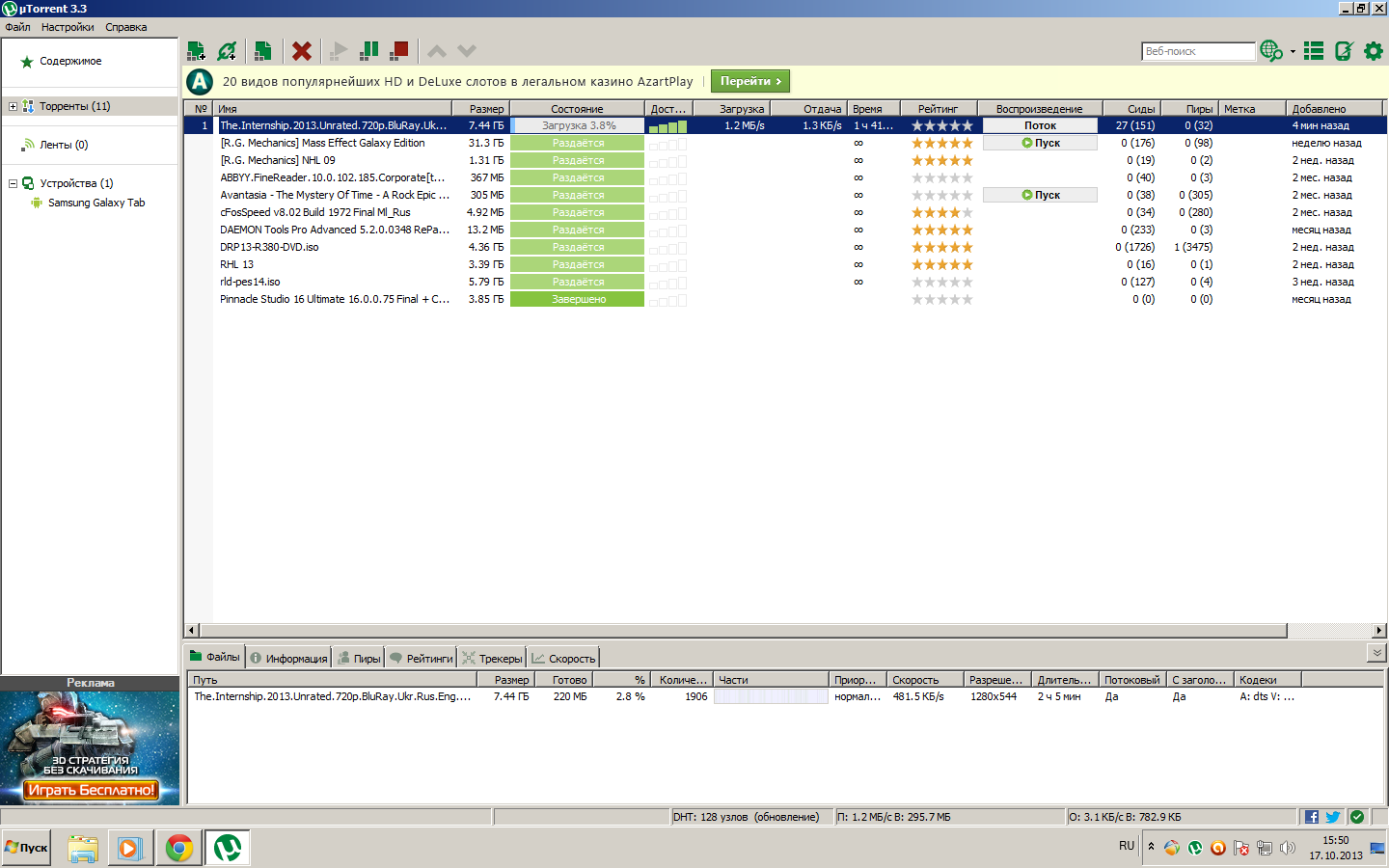Expand the Торренты (11) tree node

pyautogui.click(x=13, y=106)
